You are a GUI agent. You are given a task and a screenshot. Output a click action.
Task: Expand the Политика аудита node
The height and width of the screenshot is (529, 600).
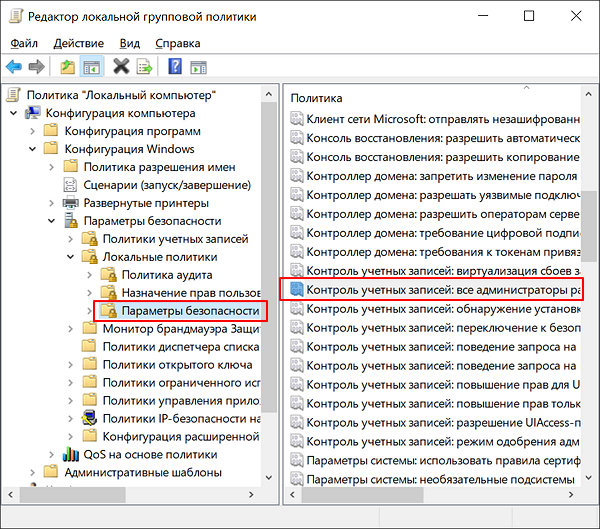click(x=90, y=275)
